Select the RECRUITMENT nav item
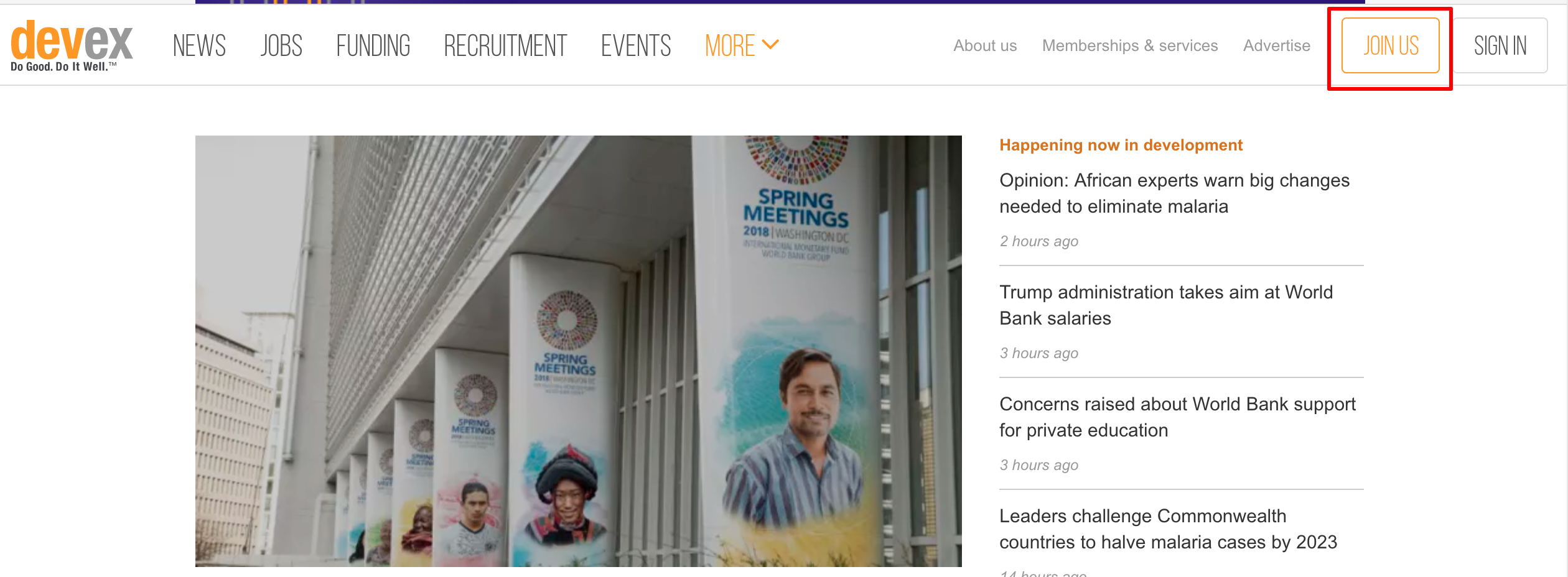 click(505, 46)
